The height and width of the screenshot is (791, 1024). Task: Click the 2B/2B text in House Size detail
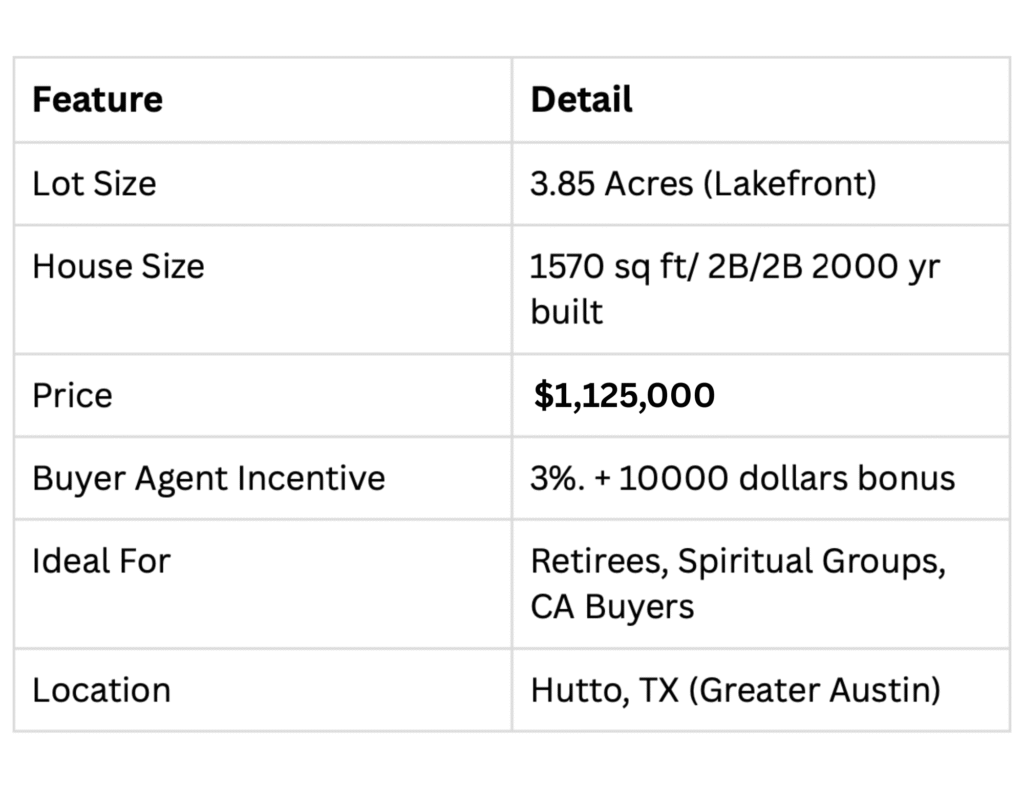754,267
